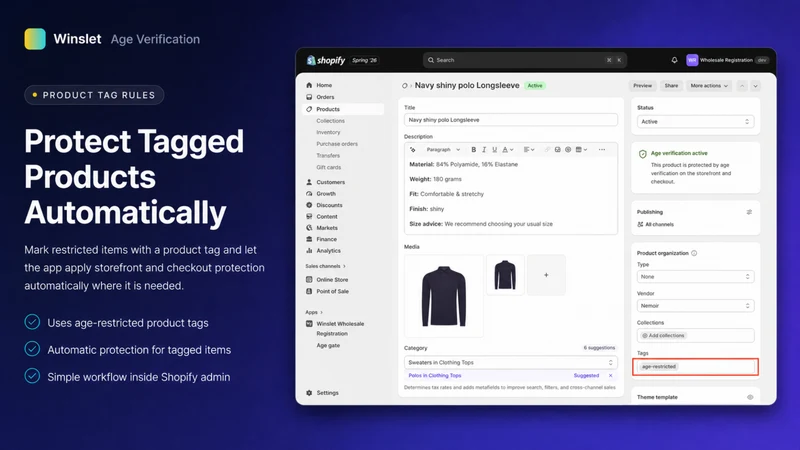The width and height of the screenshot is (800, 450).
Task: Click the Share button
Action: coord(671,86)
